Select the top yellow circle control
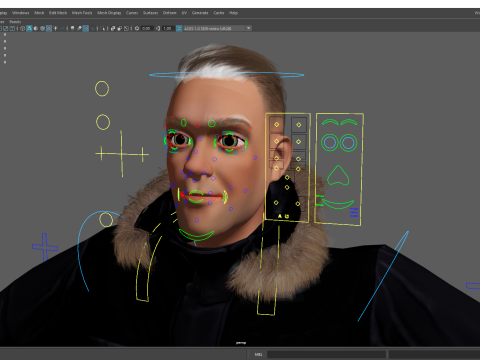Image resolution: width=480 pixels, height=360 pixels. point(102,89)
